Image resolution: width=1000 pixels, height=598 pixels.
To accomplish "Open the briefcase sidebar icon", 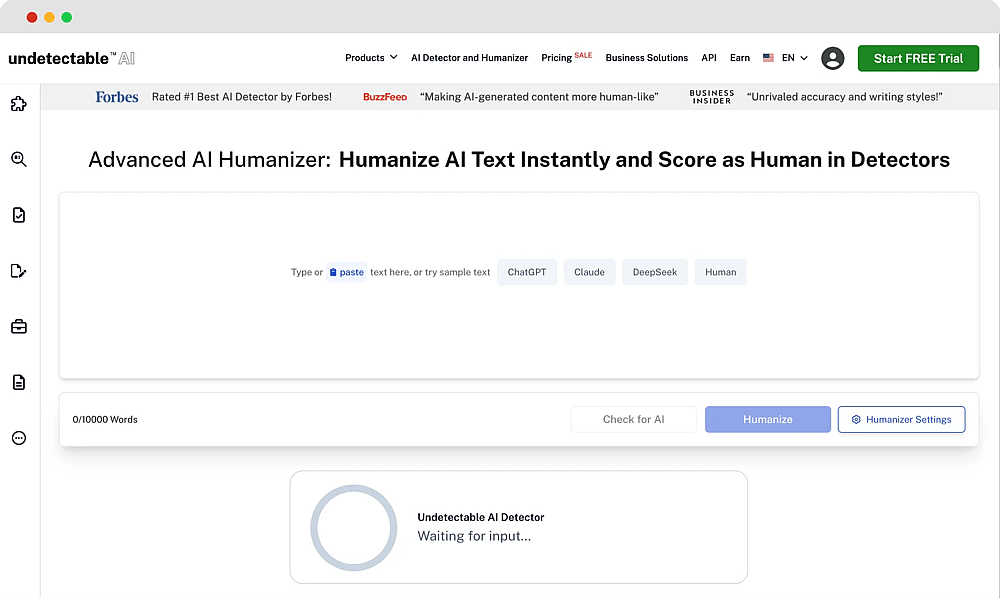I will pyautogui.click(x=18, y=326).
